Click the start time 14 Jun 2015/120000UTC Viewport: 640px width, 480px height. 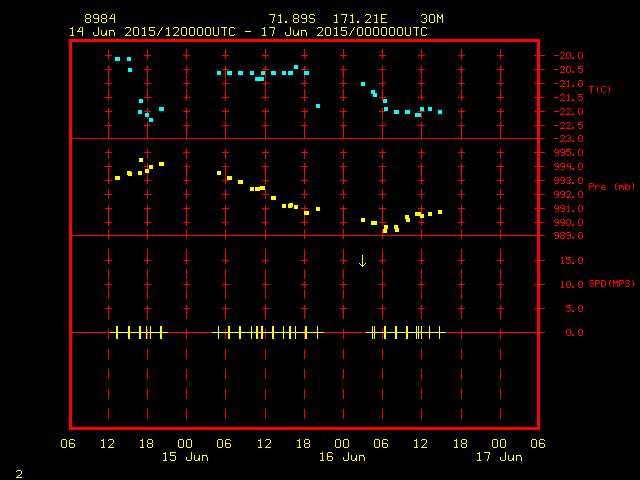[x=152, y=32]
